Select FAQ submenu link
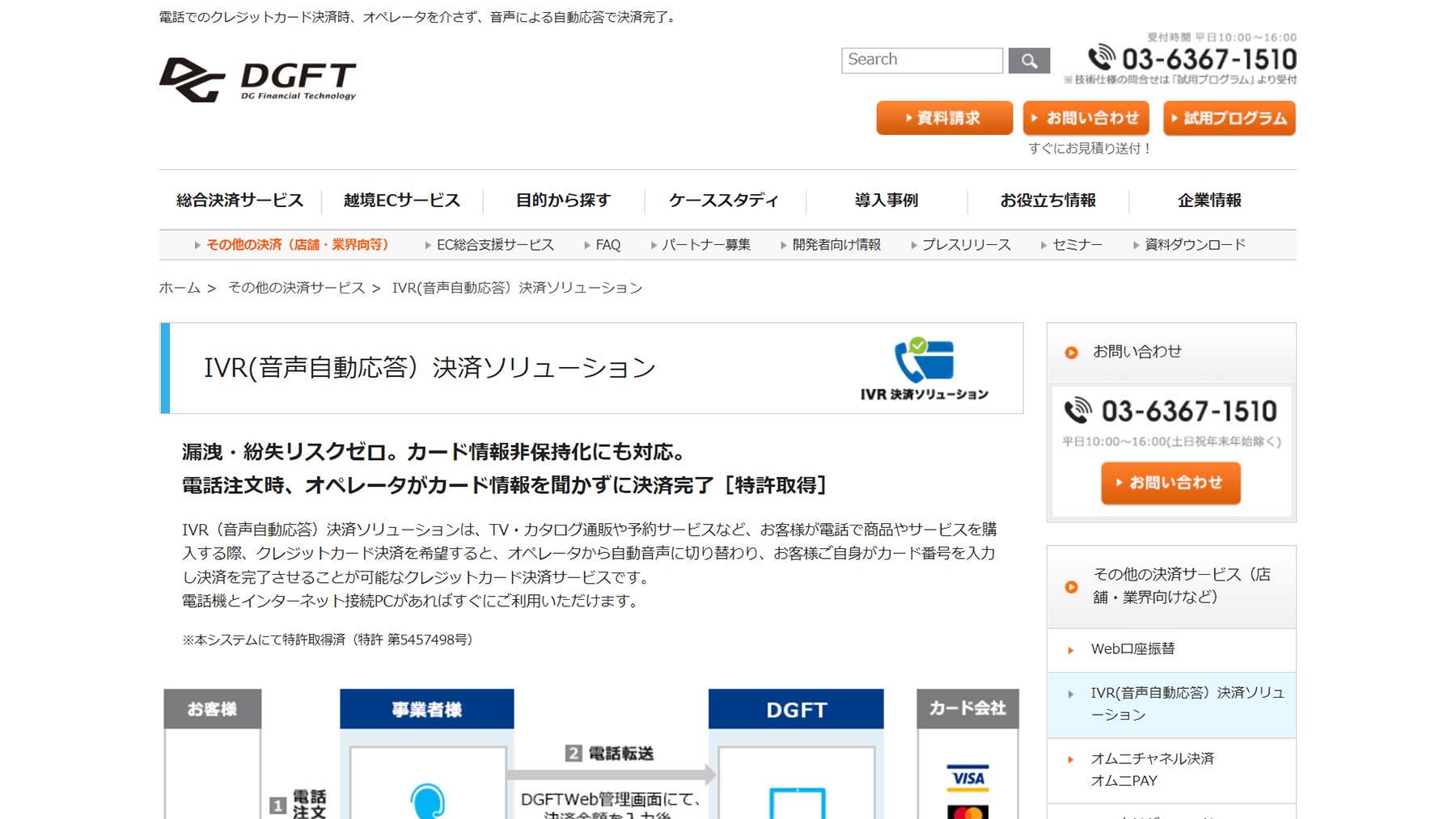This screenshot has width=1456, height=819. pyautogui.click(x=607, y=244)
